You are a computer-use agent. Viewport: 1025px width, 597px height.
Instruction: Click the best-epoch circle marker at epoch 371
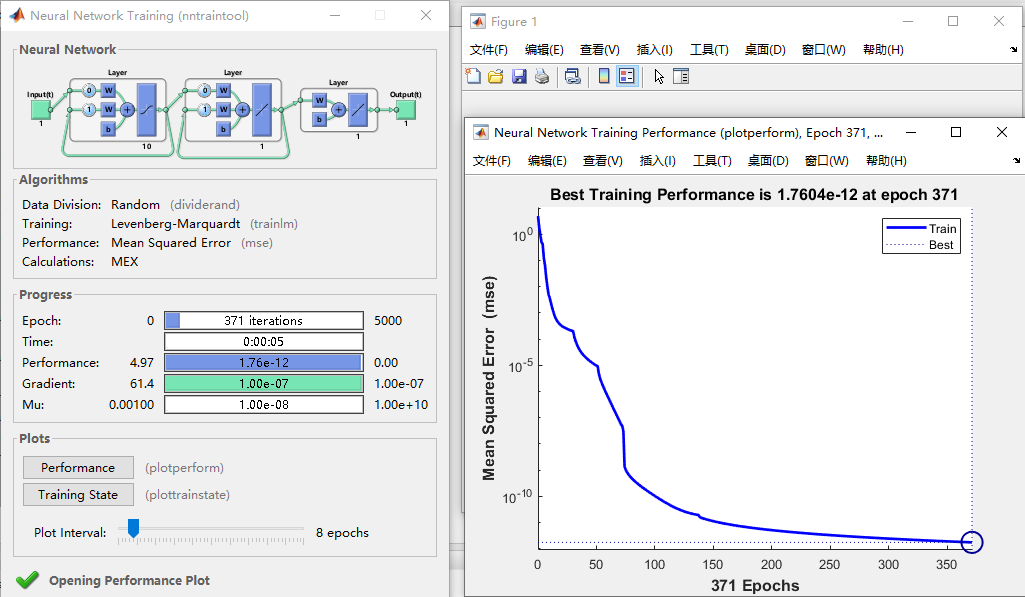(x=972, y=542)
